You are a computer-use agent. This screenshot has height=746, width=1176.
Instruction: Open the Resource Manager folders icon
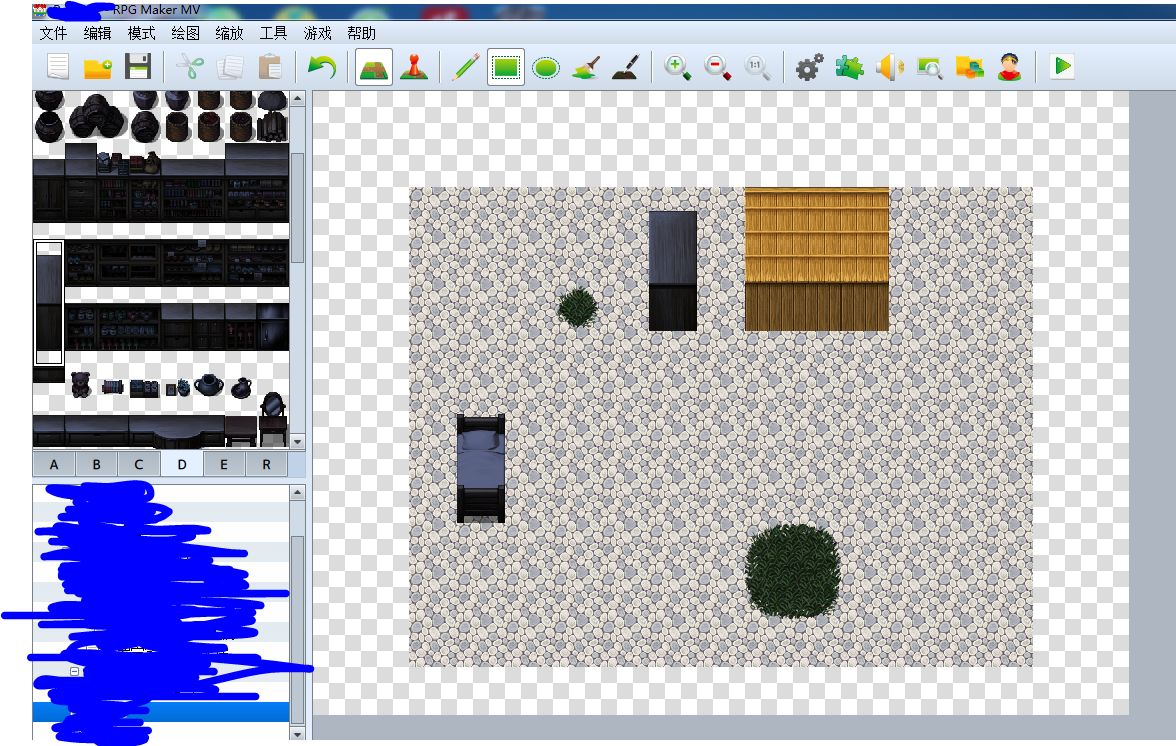pos(970,67)
